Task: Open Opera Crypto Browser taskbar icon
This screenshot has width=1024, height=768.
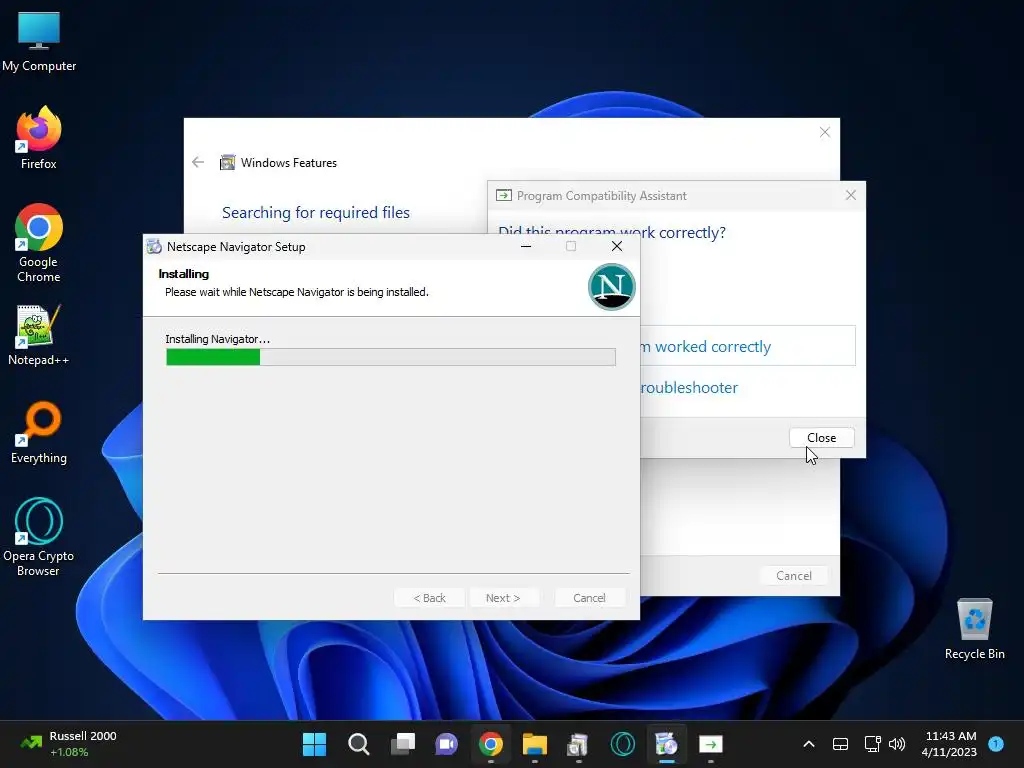Action: (622, 744)
